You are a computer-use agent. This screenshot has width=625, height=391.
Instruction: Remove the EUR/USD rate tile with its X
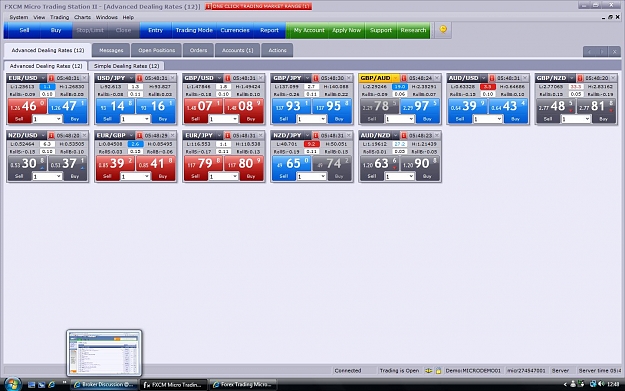pos(85,78)
